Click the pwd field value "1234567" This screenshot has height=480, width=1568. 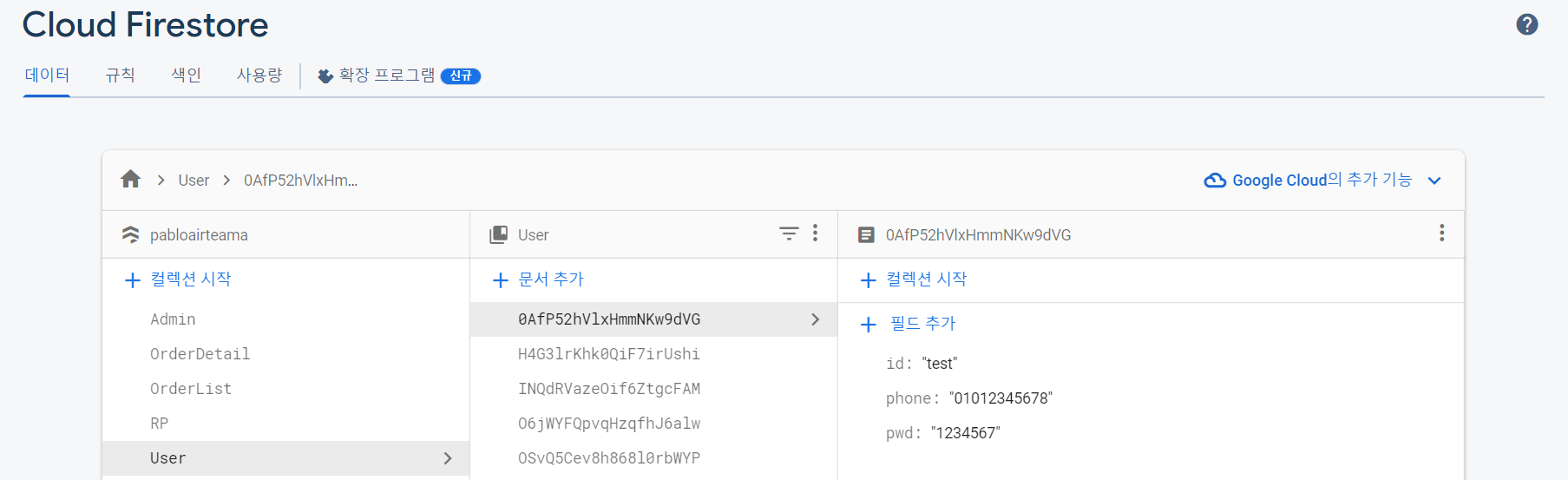pyautogui.click(x=966, y=433)
